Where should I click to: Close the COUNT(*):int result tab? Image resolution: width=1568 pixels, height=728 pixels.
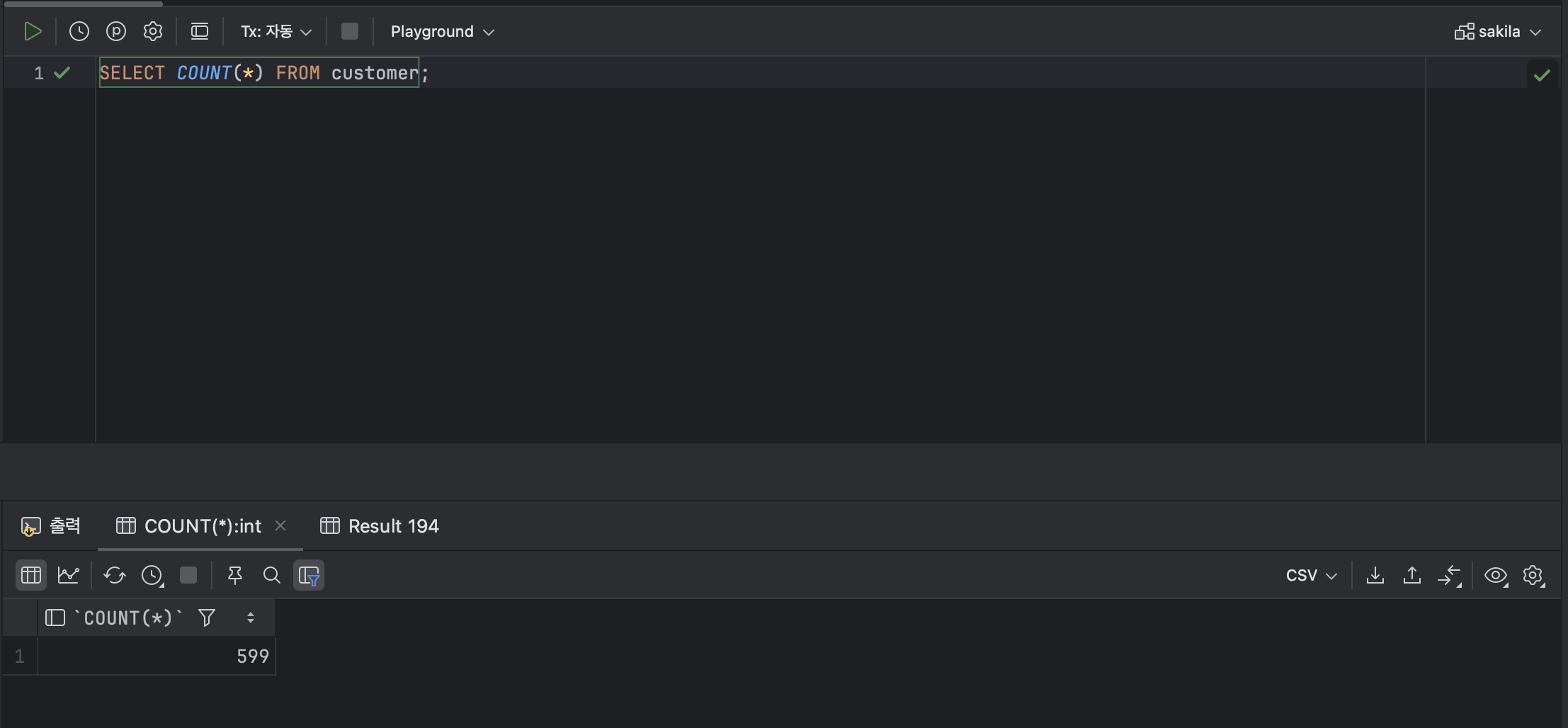tap(280, 525)
